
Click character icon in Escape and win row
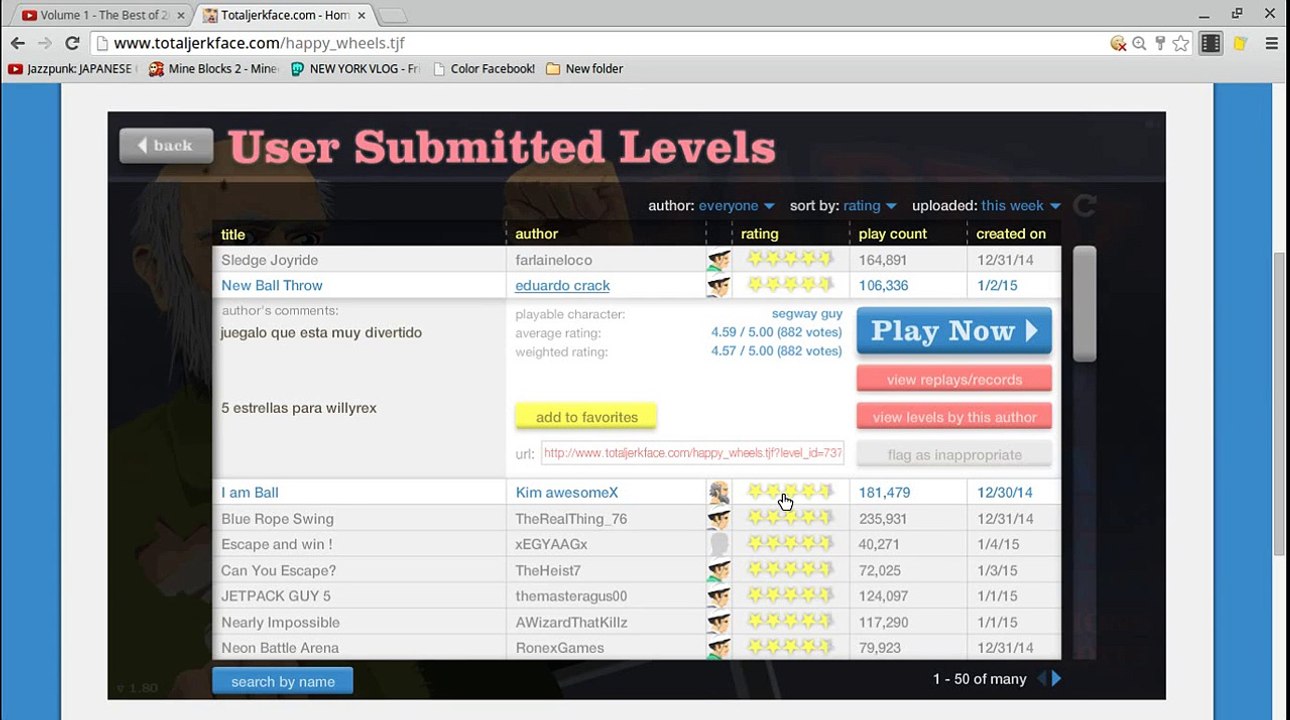click(x=719, y=544)
